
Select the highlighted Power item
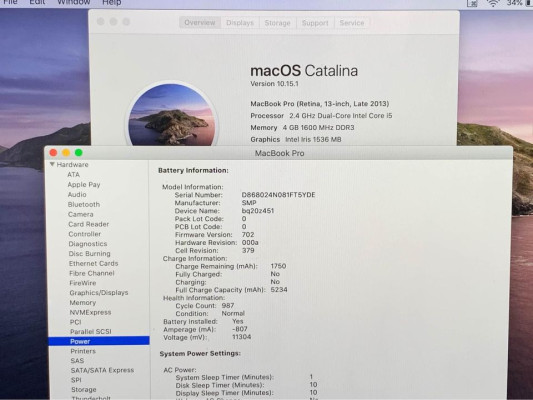99,341
